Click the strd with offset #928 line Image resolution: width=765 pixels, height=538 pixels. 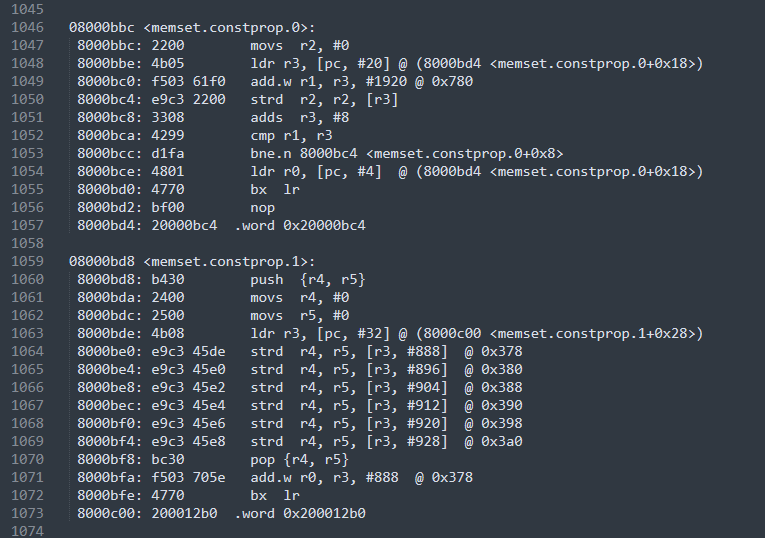300,441
